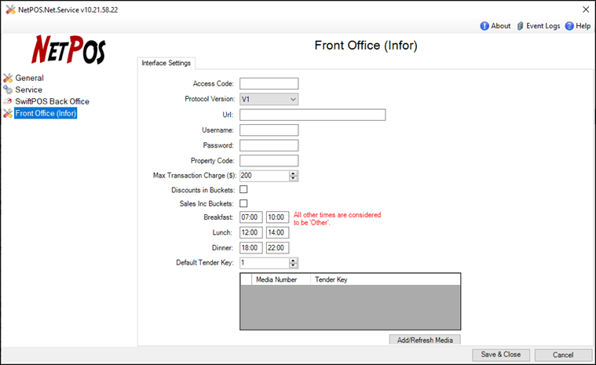
Task: Click the Max Transaction Charge spinner arrows
Action: [293, 176]
